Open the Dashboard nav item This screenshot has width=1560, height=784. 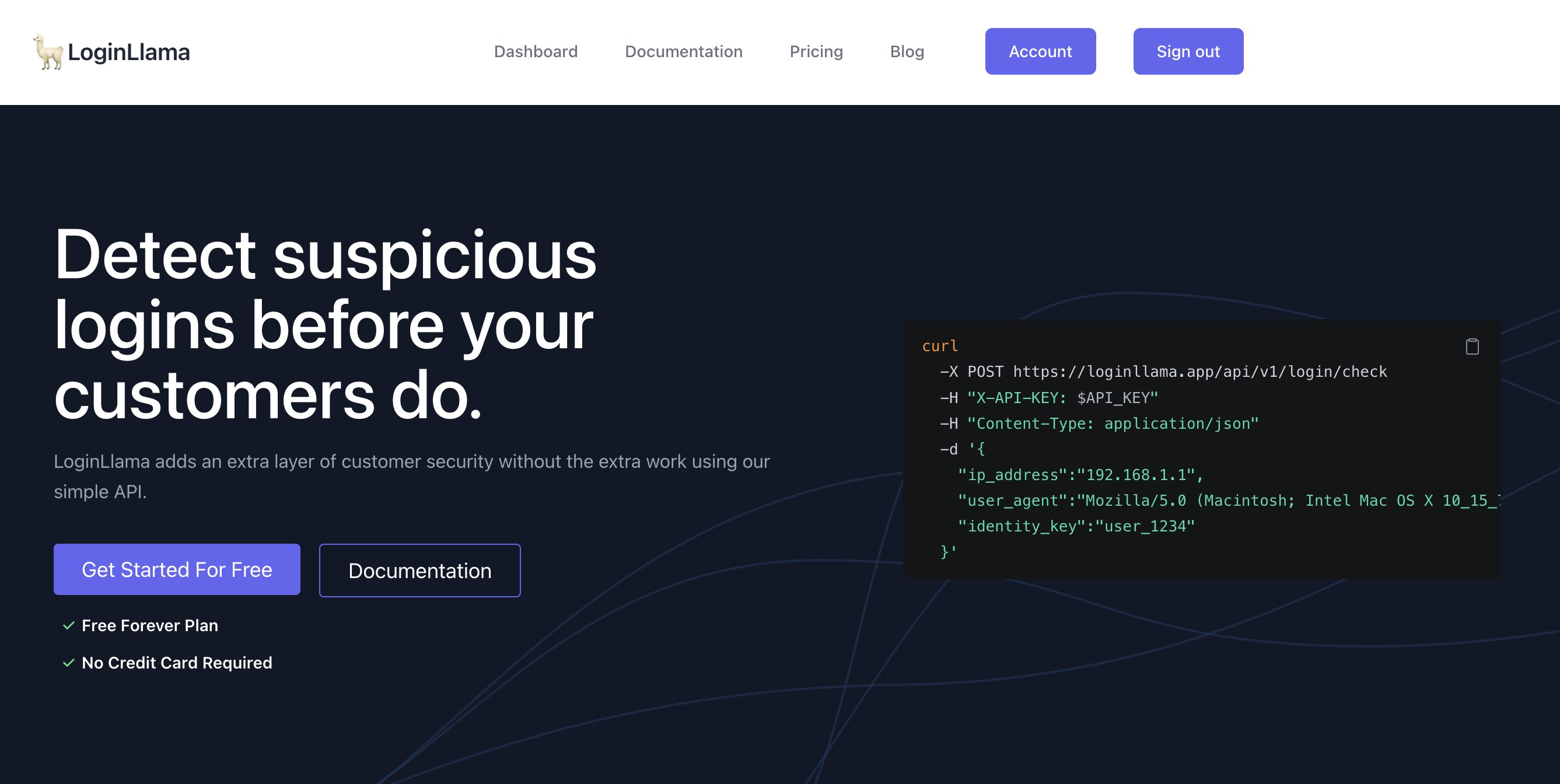tap(536, 51)
